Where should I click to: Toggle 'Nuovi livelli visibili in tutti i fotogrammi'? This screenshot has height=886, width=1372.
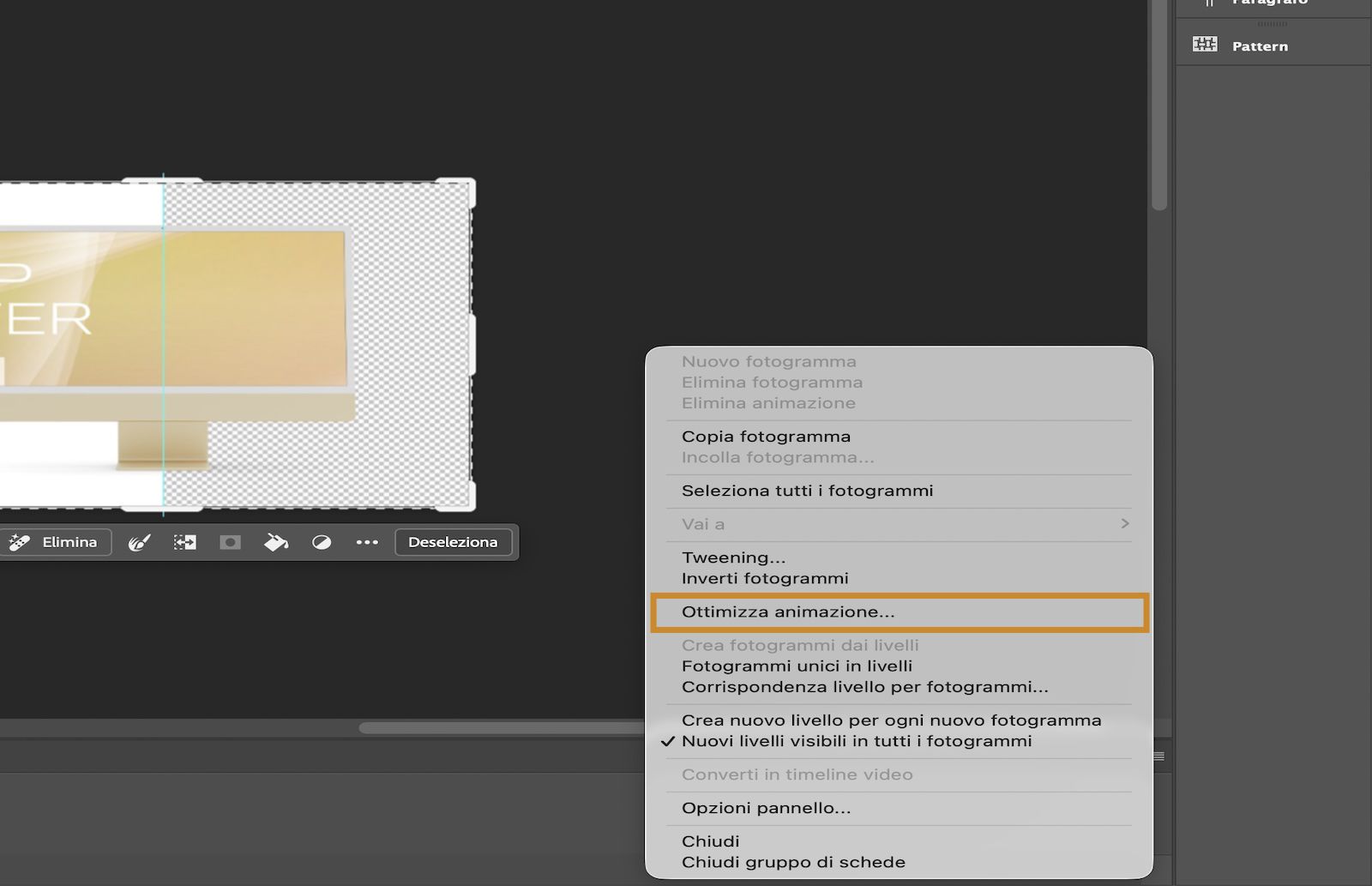click(855, 741)
